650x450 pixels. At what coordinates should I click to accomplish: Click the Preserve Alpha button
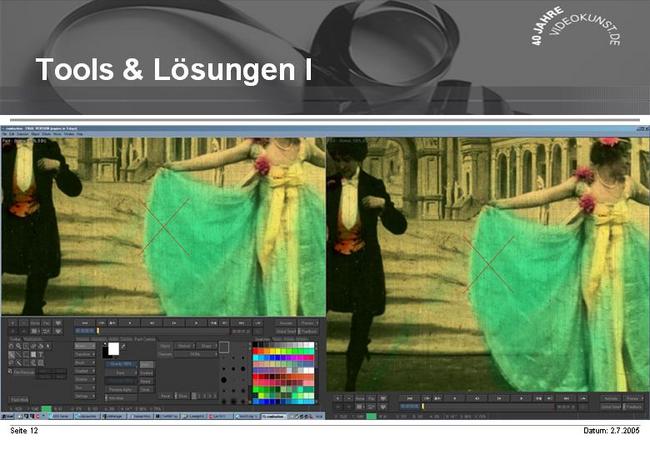point(121,390)
